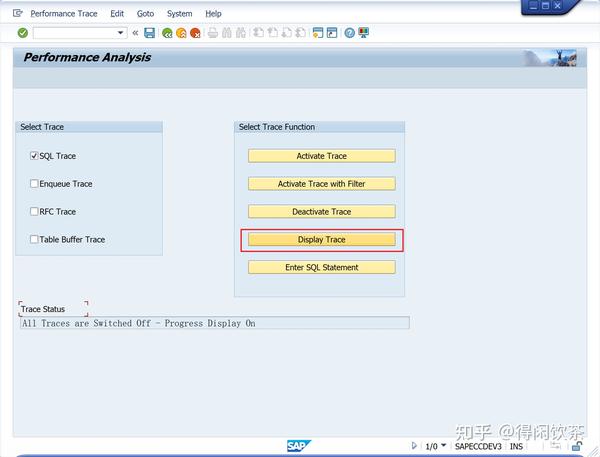Click the green Back arrow icon
Image resolution: width=600 pixels, height=457 pixels.
click(x=167, y=33)
